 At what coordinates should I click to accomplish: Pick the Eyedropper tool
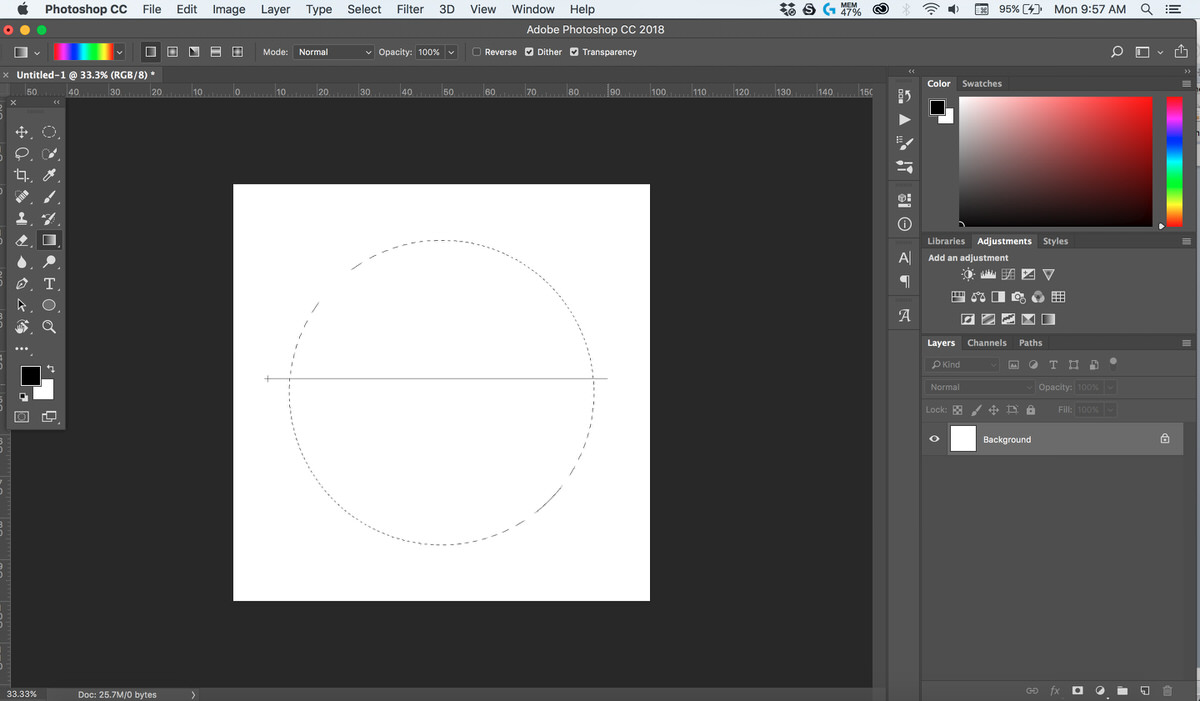point(49,175)
